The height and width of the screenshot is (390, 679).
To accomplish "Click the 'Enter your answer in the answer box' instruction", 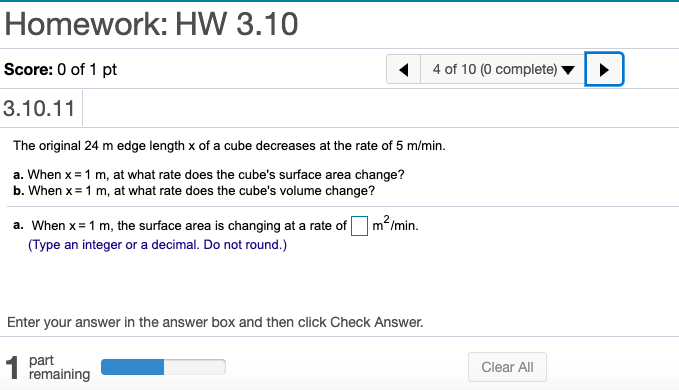I will click(x=215, y=322).
